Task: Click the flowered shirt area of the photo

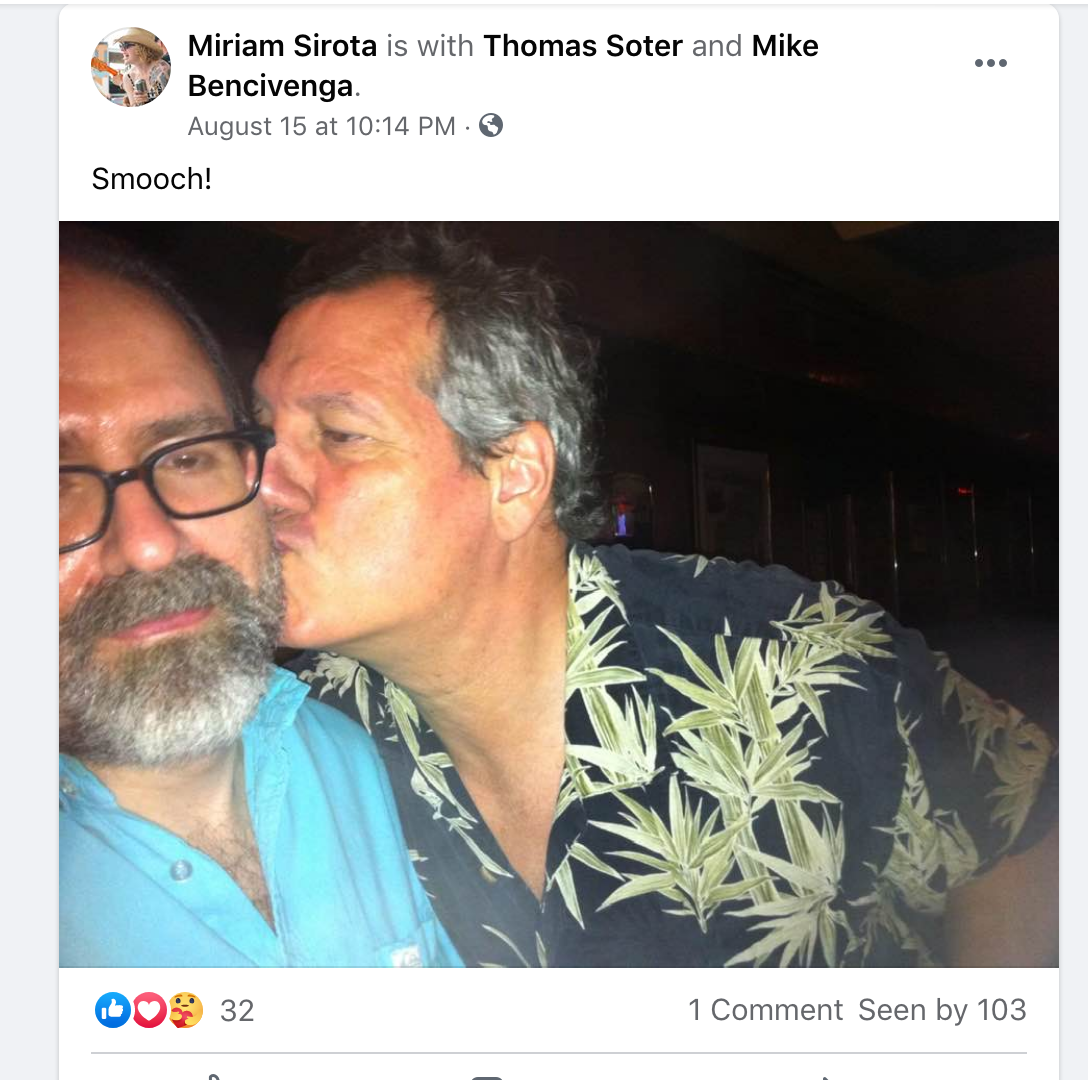Action: coord(729,763)
